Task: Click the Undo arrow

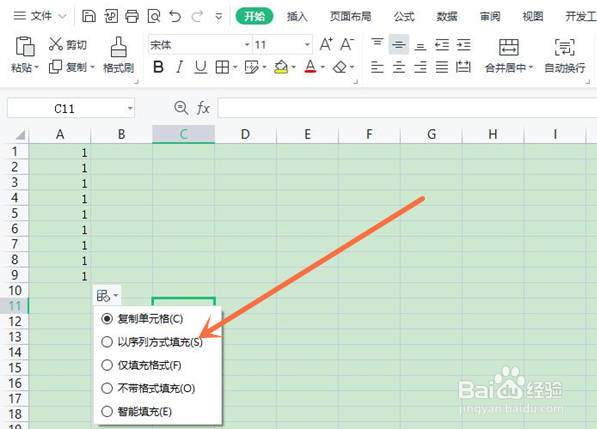Action: 175,16
